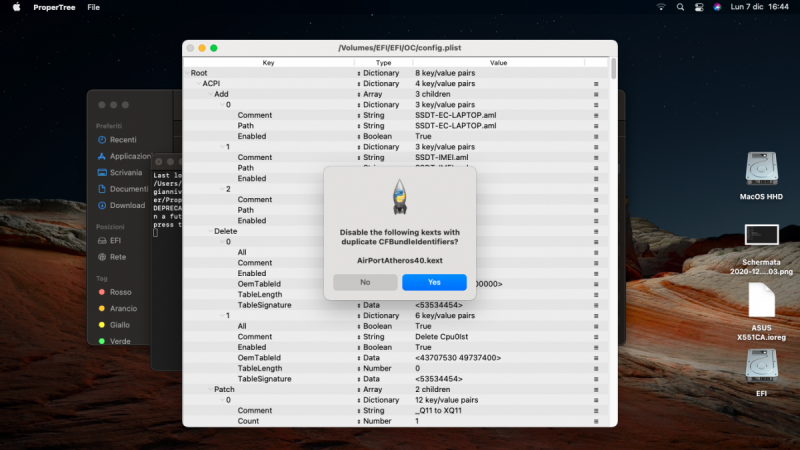Collapse the Add array node
The width and height of the screenshot is (800, 450).
[210, 94]
